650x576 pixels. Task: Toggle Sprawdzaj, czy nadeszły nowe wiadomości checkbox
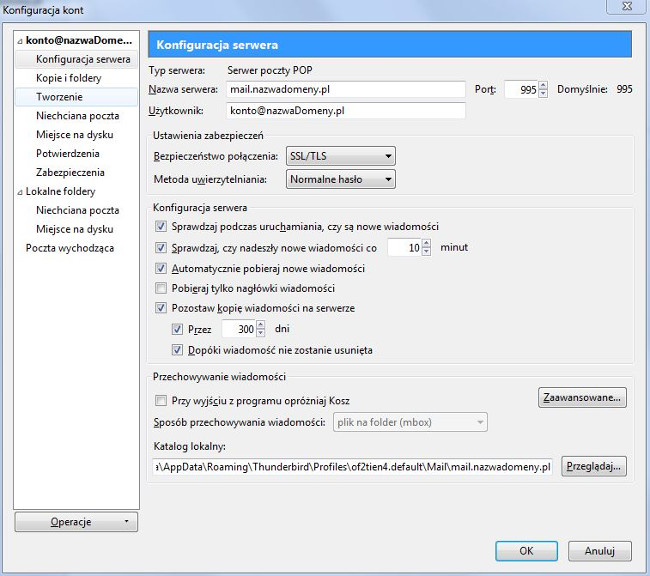point(161,248)
